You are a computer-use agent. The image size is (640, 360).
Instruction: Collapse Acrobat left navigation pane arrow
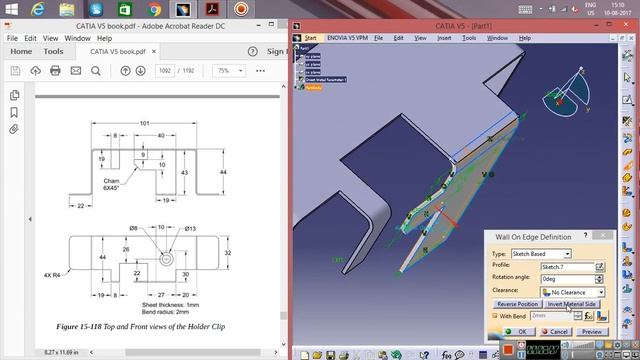tap(30, 219)
